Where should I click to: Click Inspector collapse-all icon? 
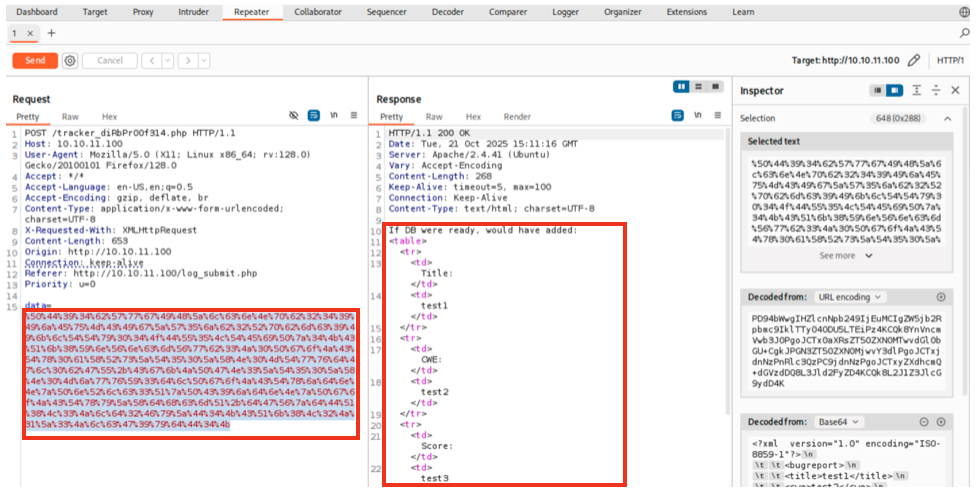click(x=936, y=90)
